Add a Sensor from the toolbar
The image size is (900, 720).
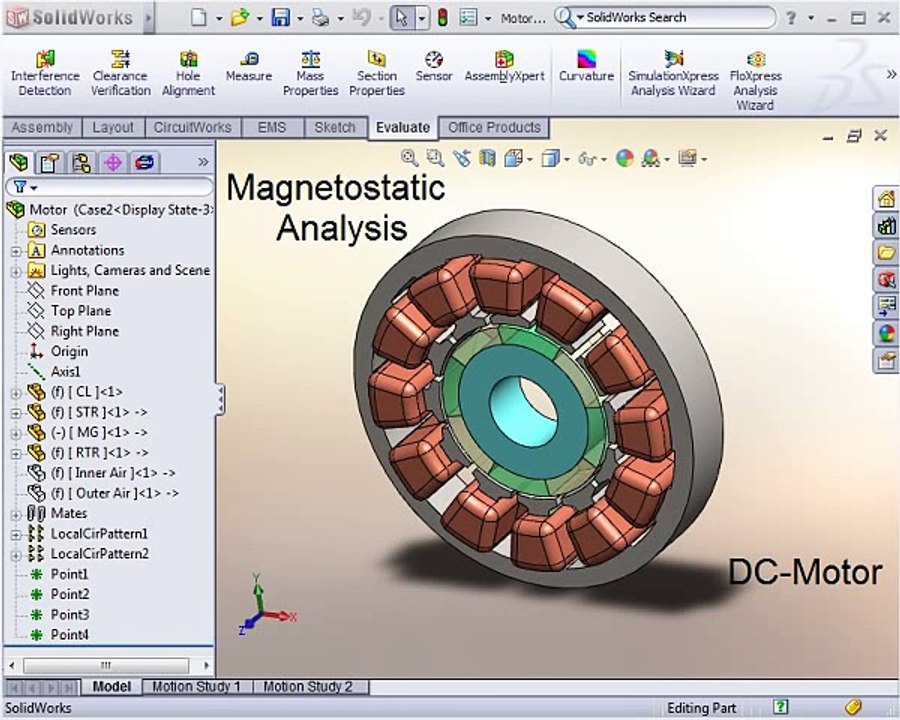coord(434,67)
